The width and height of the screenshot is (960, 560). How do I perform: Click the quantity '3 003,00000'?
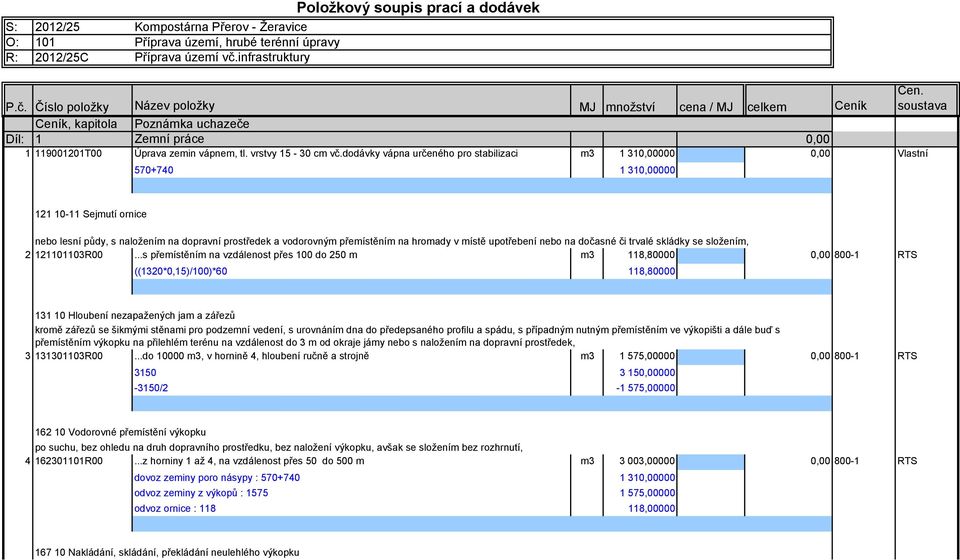[x=647, y=461]
